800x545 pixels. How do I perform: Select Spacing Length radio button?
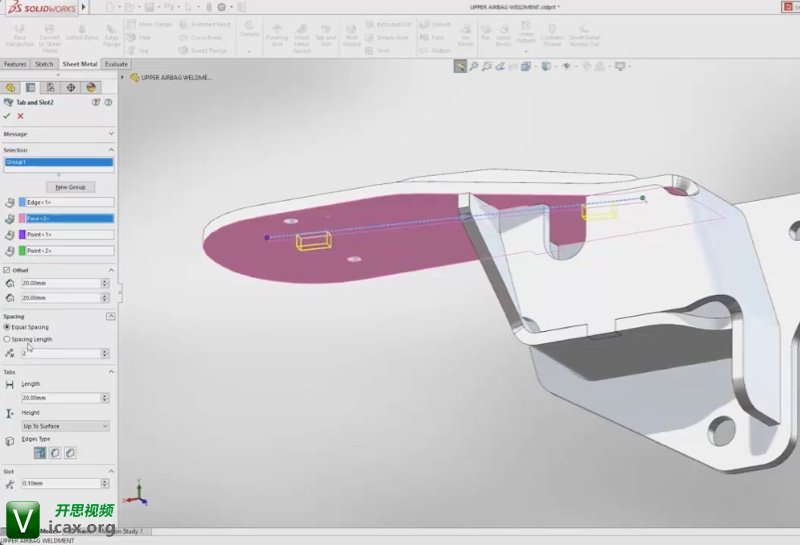coord(7,339)
